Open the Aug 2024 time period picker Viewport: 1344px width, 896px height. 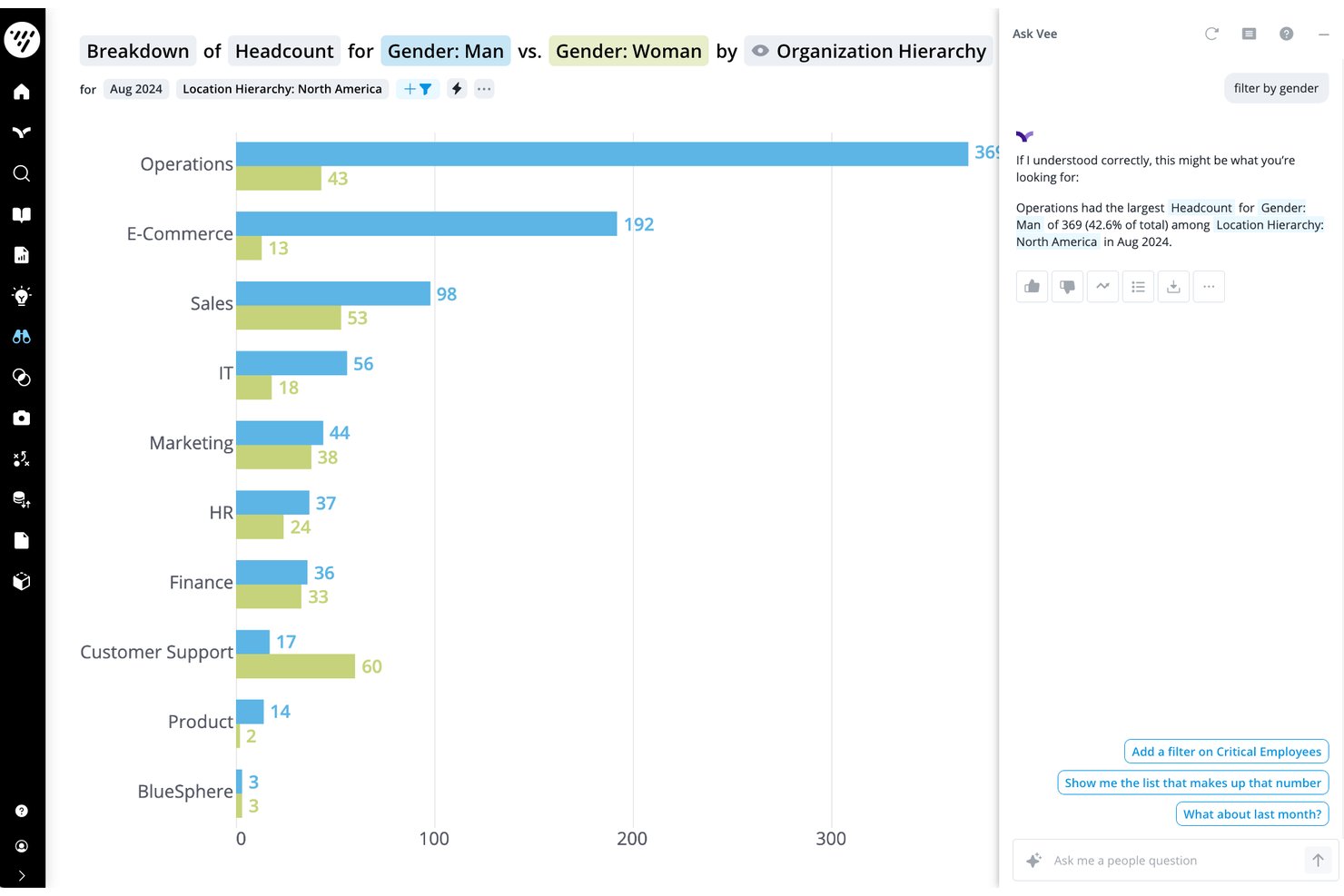pos(136,89)
